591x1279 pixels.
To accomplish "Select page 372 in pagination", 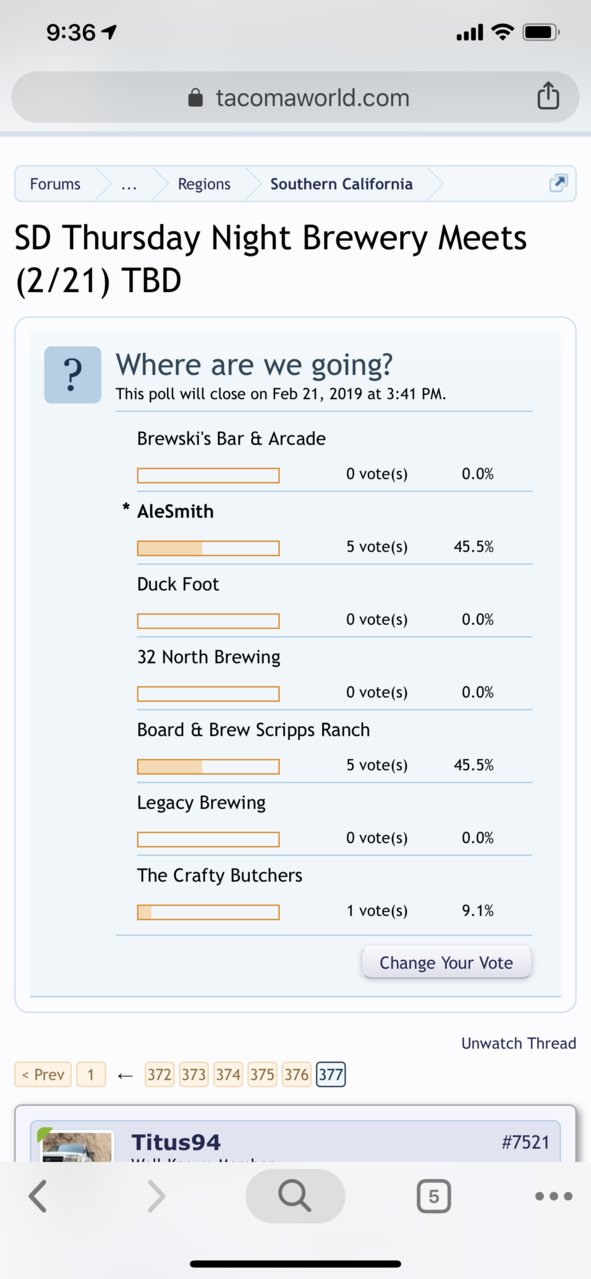I will [159, 1075].
